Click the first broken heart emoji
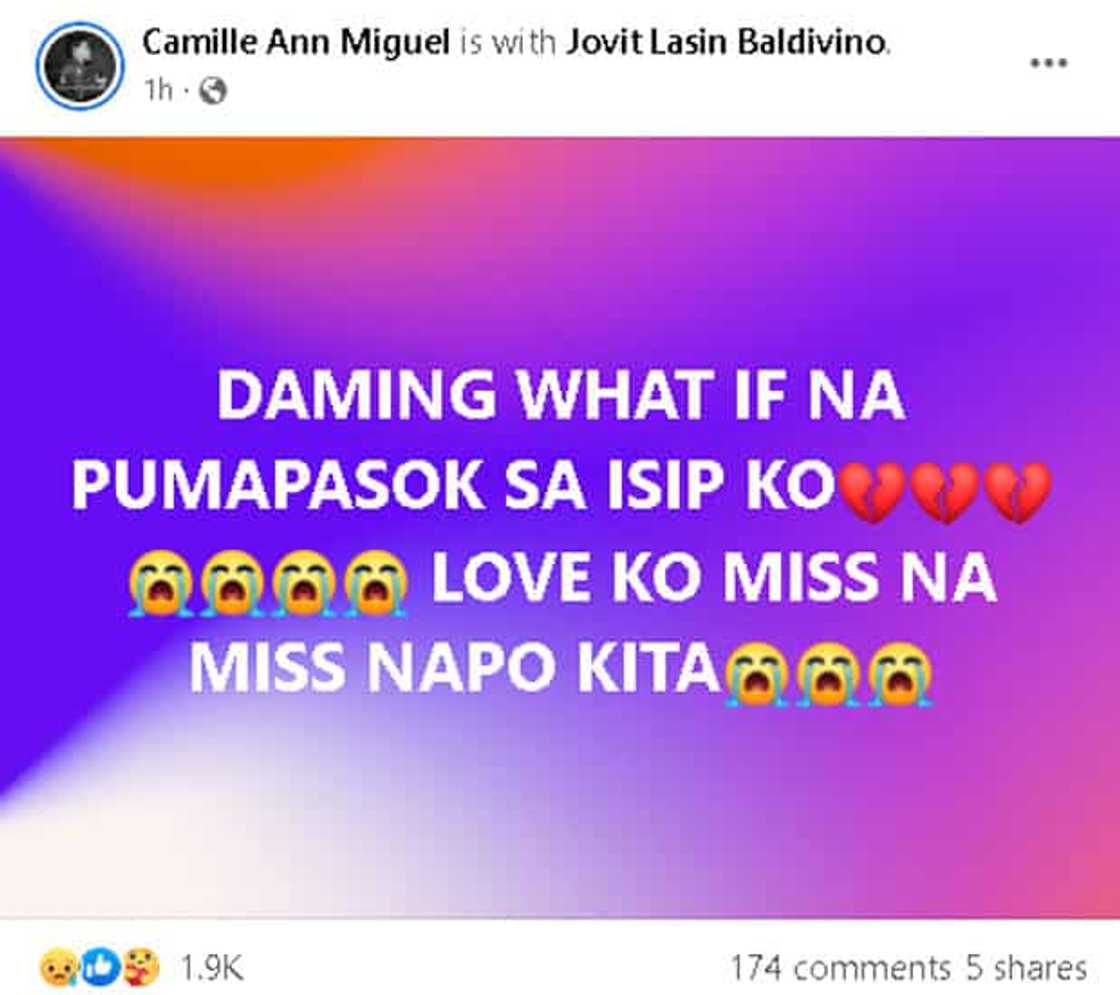 pos(874,491)
